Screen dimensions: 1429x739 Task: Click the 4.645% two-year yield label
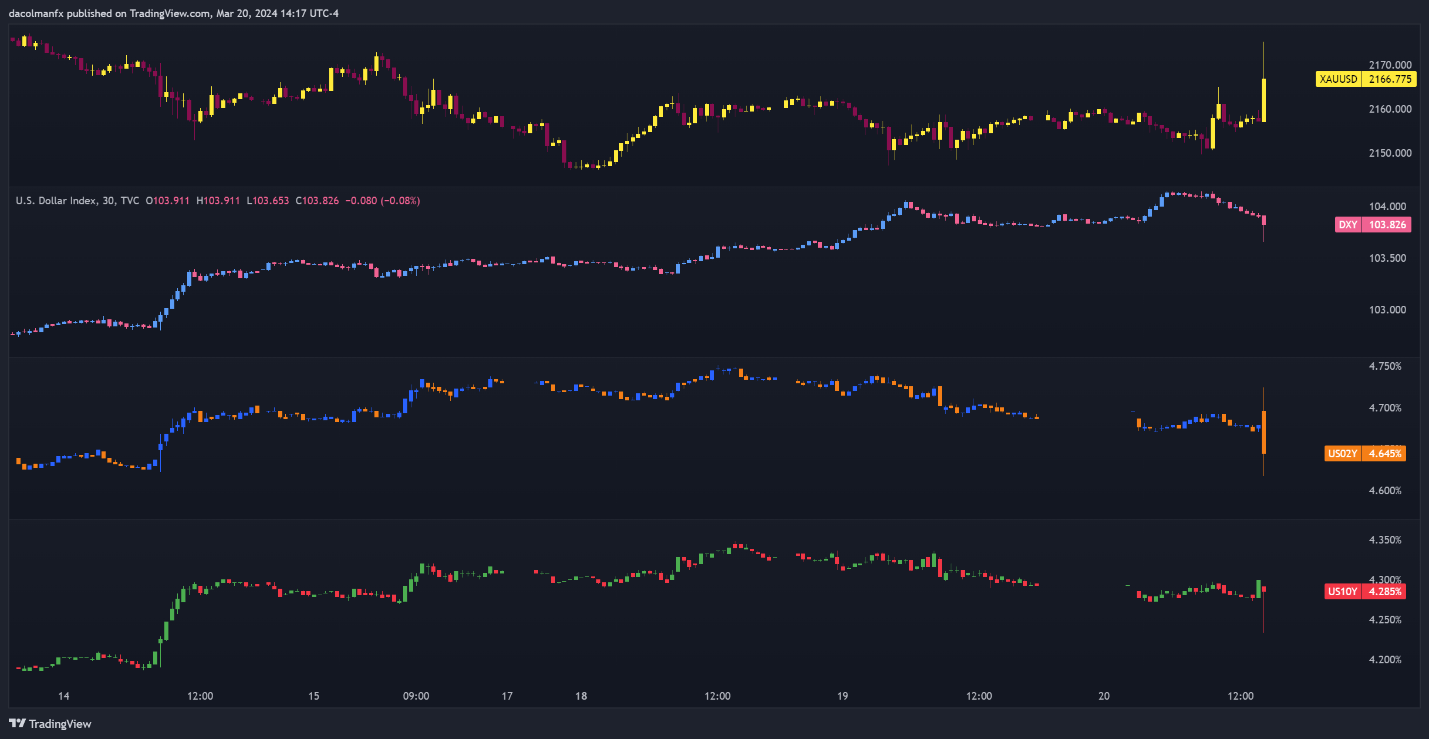[x=1385, y=454]
